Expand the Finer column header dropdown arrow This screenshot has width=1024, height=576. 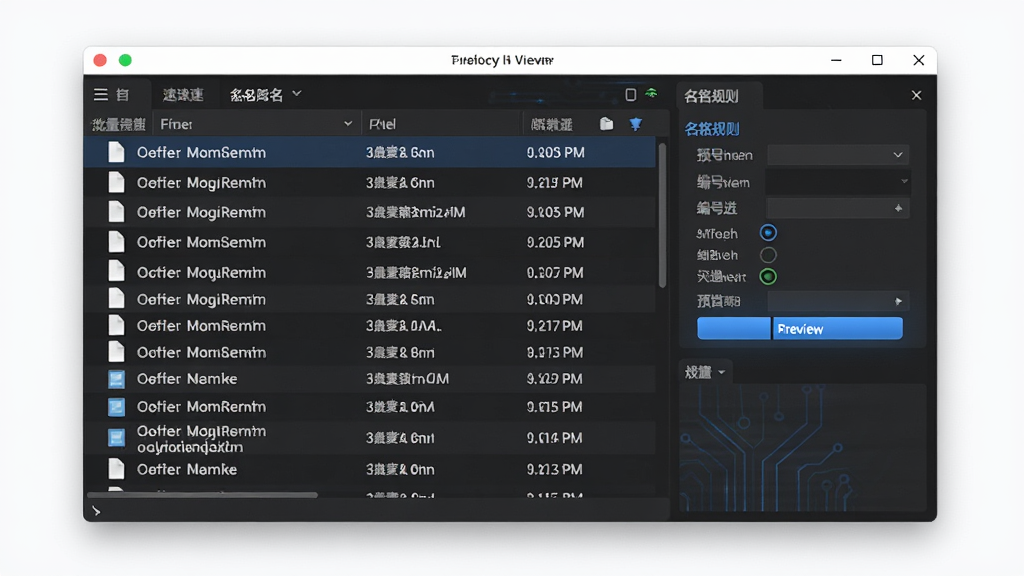[348, 123]
